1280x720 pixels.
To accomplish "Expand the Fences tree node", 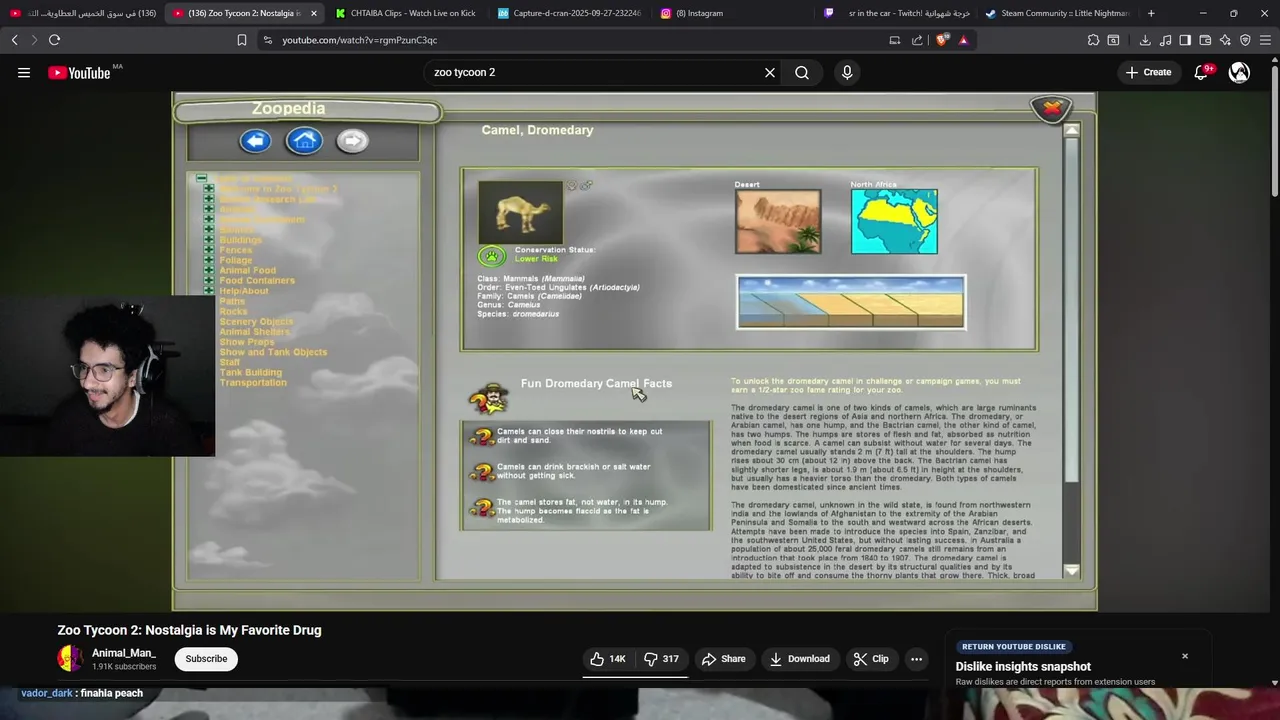I will tap(209, 250).
